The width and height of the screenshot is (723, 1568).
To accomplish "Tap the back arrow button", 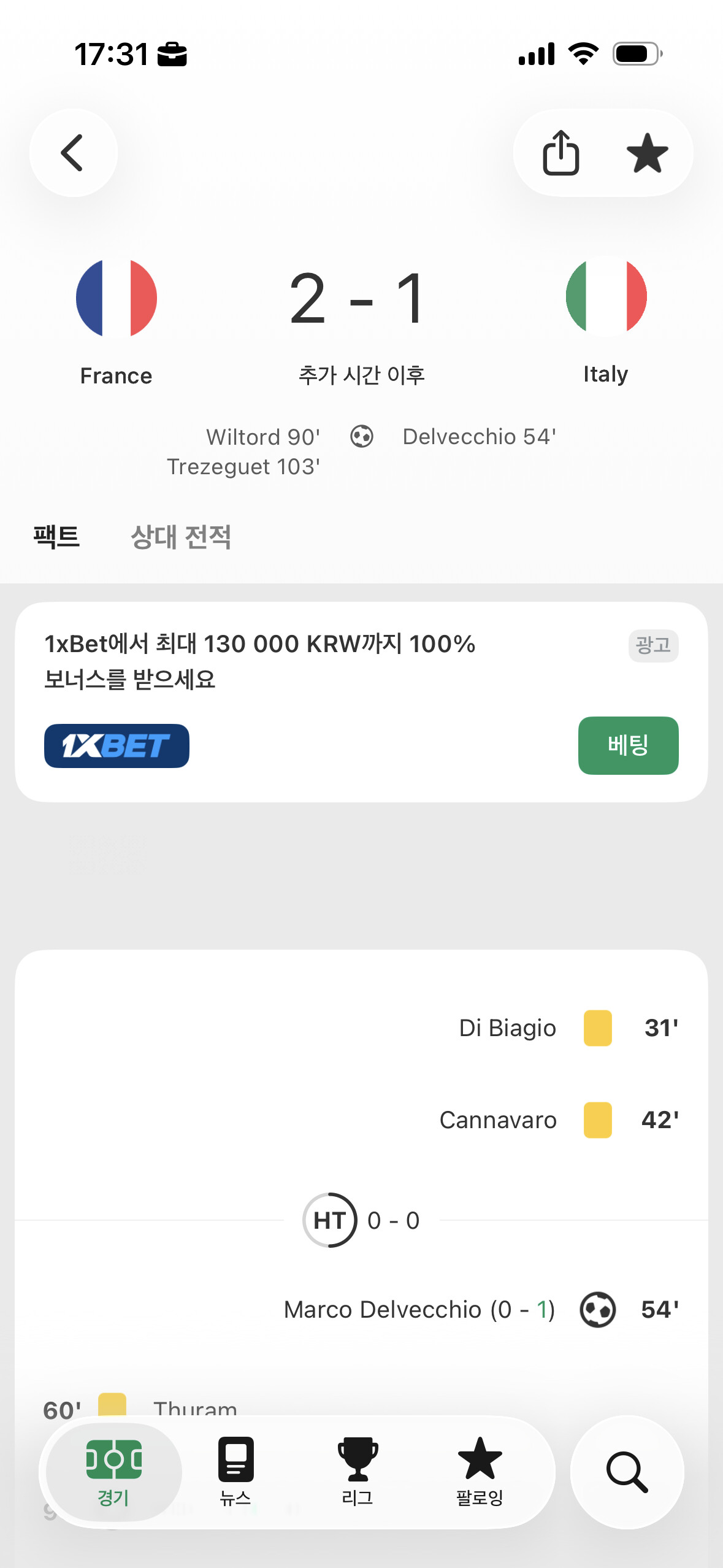I will click(73, 153).
